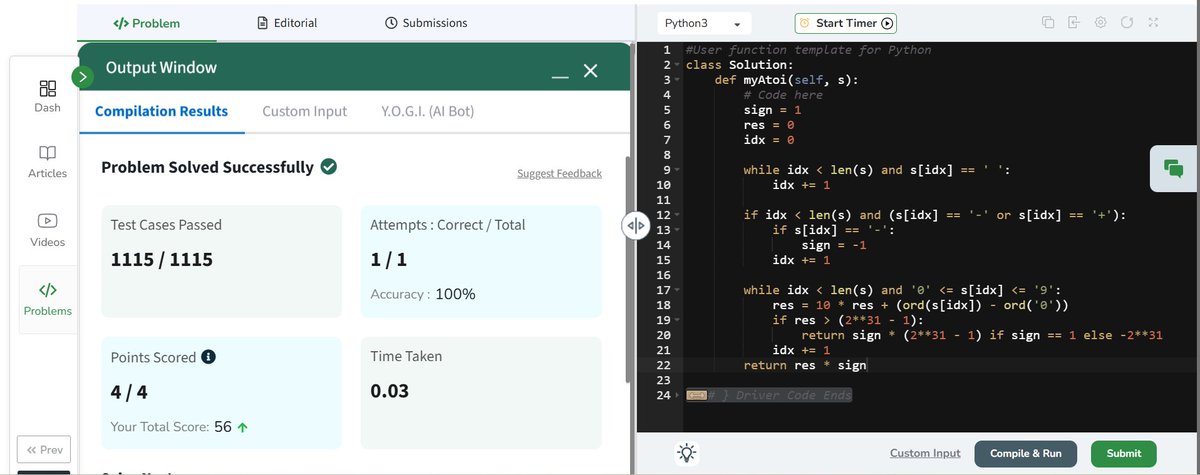
Task: Click the Problem Solved Successfully heading
Action: tap(207, 167)
